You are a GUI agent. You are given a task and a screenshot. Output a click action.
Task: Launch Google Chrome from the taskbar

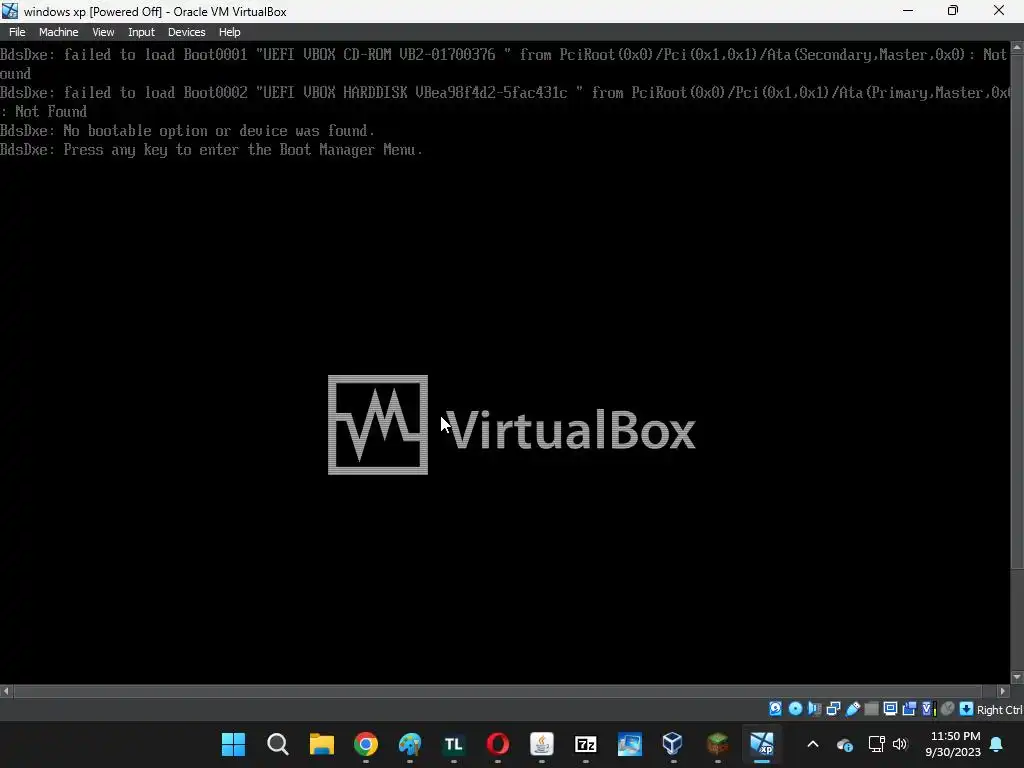366,744
